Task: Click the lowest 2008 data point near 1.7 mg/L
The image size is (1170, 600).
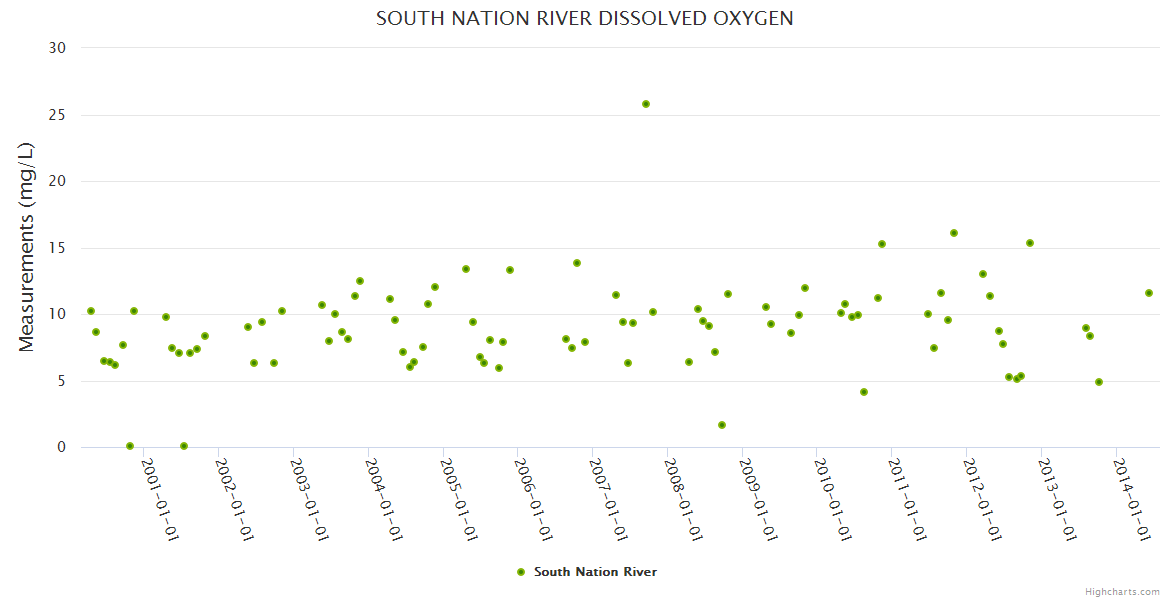Action: [x=722, y=425]
